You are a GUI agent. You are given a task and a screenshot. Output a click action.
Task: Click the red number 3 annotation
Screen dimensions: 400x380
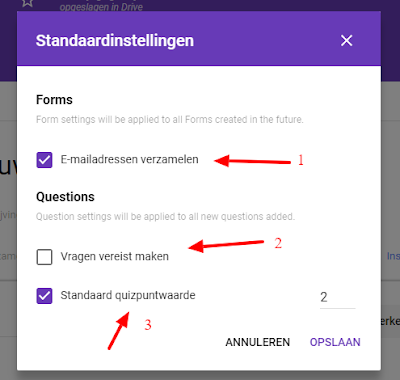pos(148,324)
